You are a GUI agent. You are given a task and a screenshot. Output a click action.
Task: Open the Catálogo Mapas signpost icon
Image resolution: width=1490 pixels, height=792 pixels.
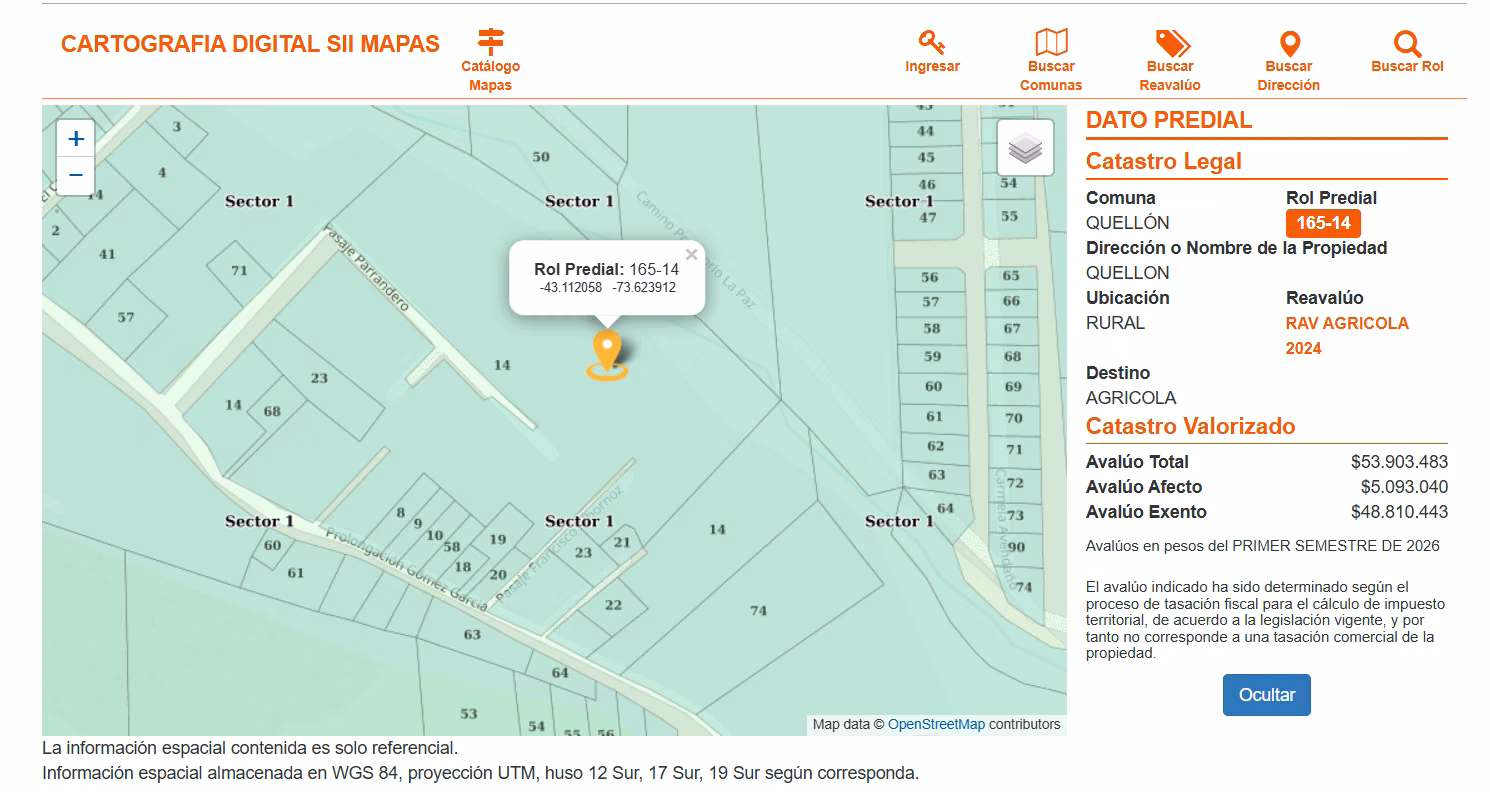tap(491, 42)
